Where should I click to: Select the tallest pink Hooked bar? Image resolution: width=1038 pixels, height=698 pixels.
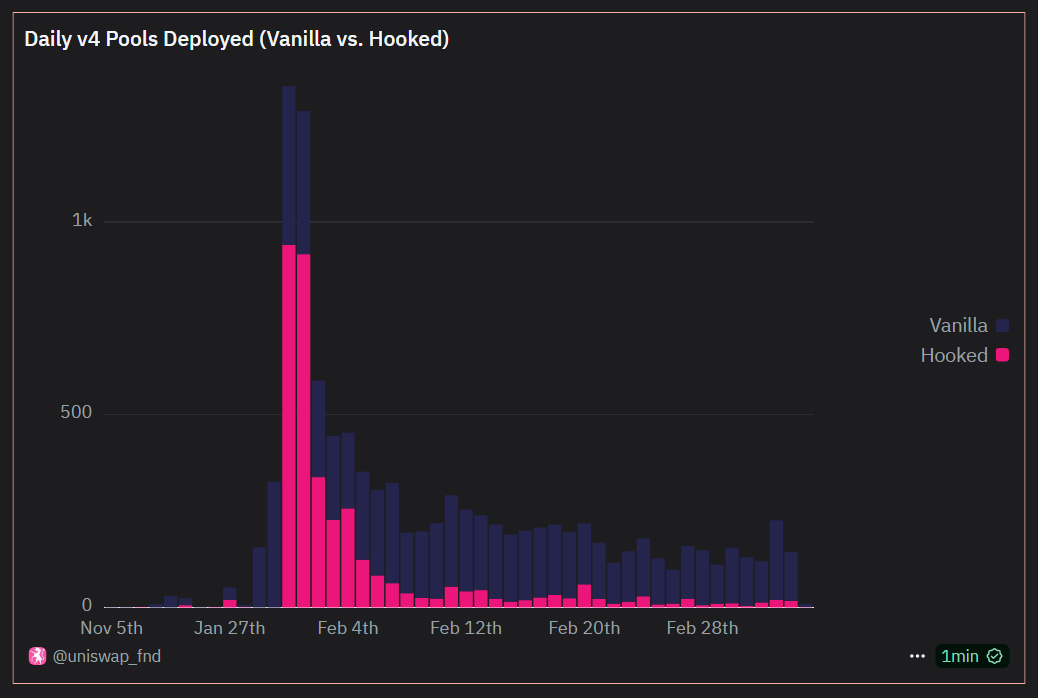(289, 426)
